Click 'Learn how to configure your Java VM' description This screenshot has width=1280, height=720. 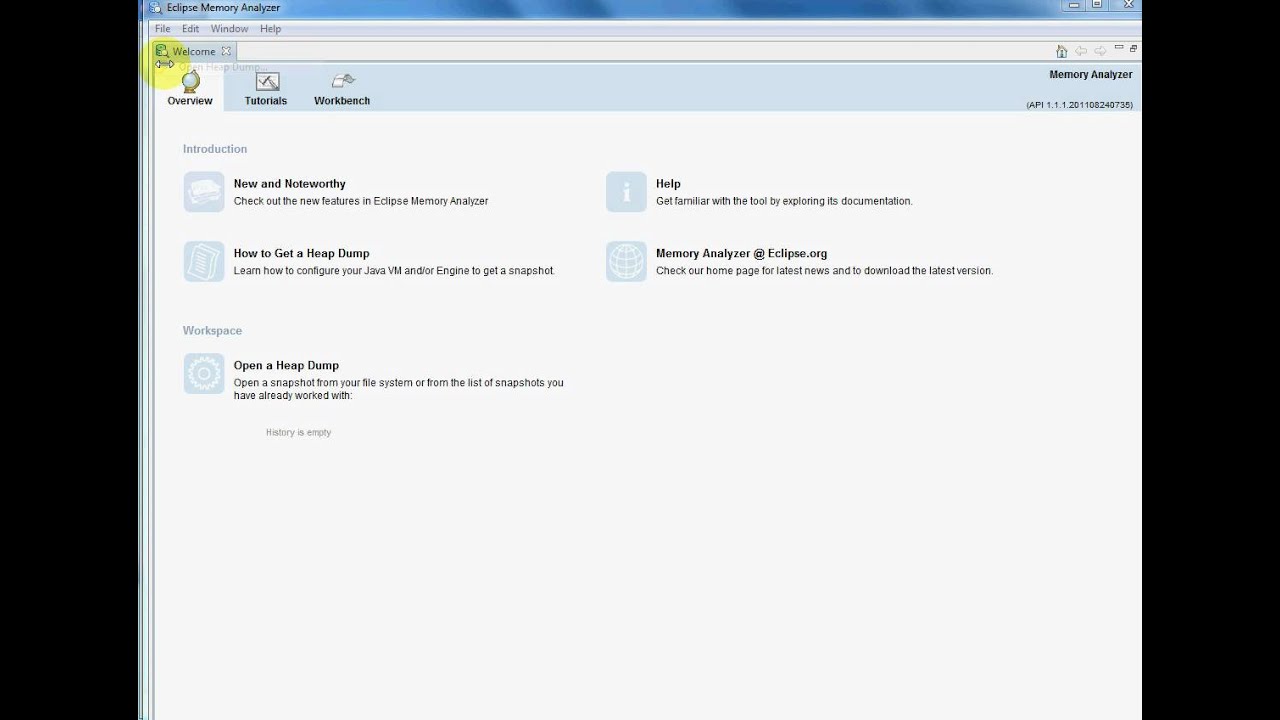[394, 271]
